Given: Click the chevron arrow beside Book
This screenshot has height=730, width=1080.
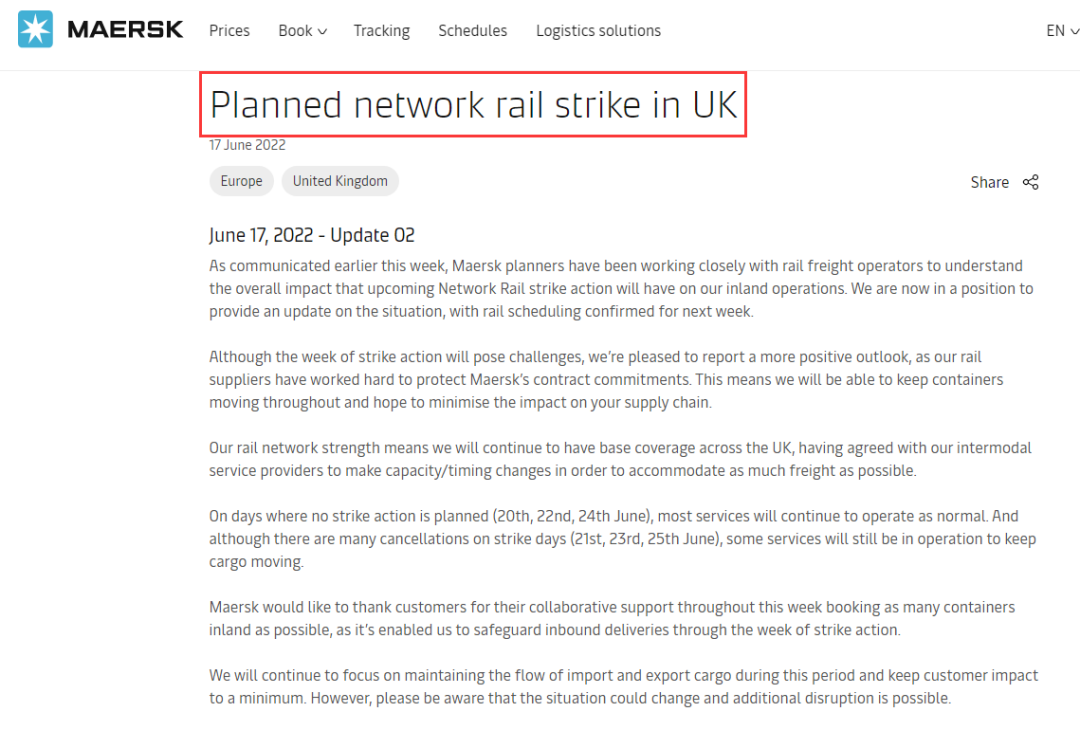Looking at the screenshot, I should point(323,32).
